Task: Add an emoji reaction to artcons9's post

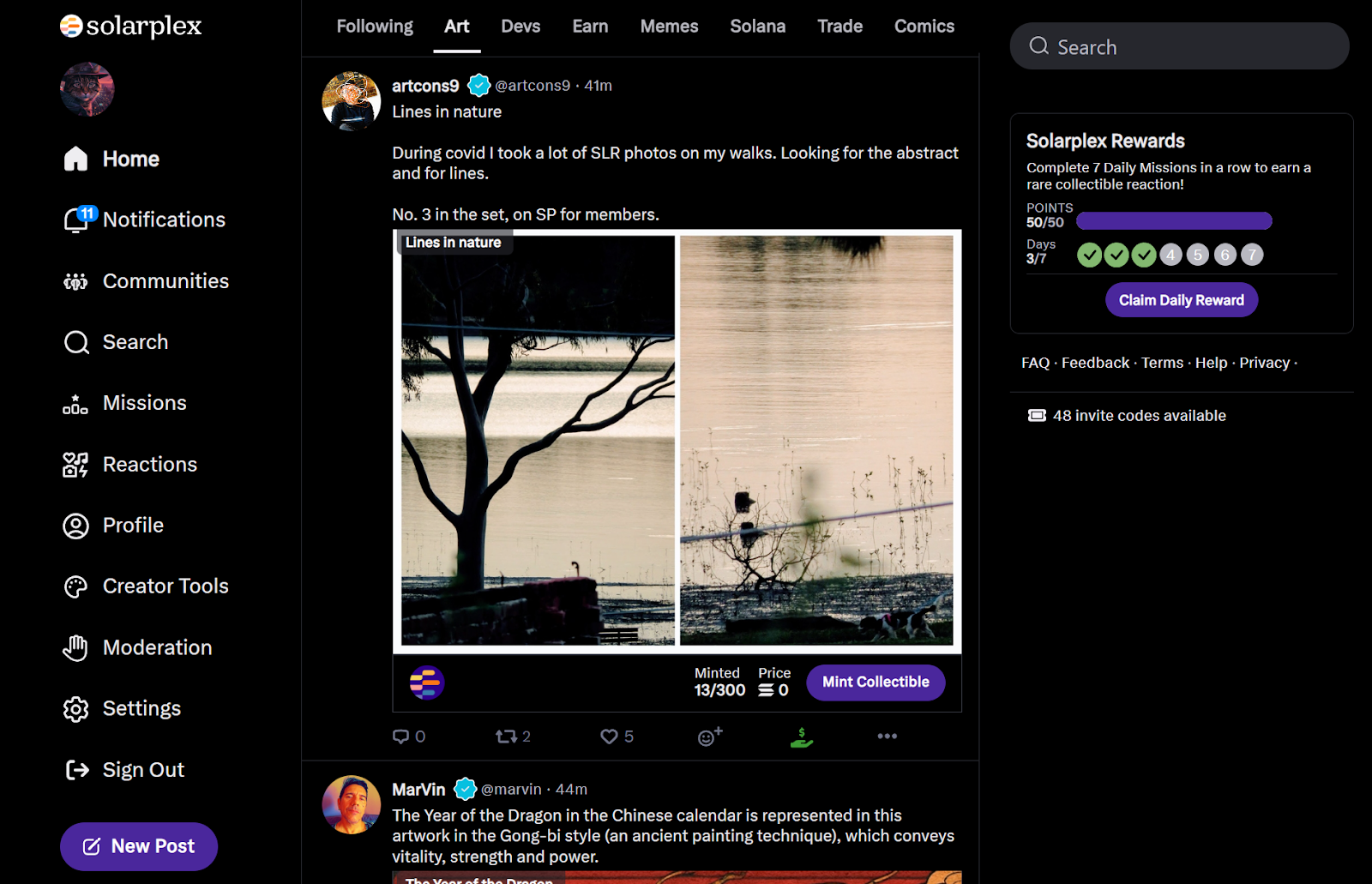Action: (708, 736)
